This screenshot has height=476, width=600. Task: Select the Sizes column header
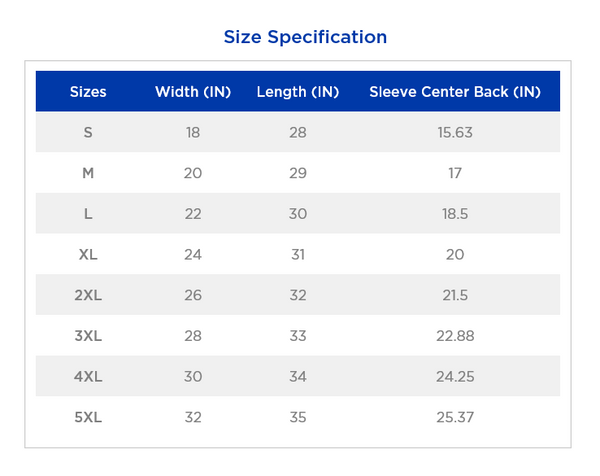point(88,92)
